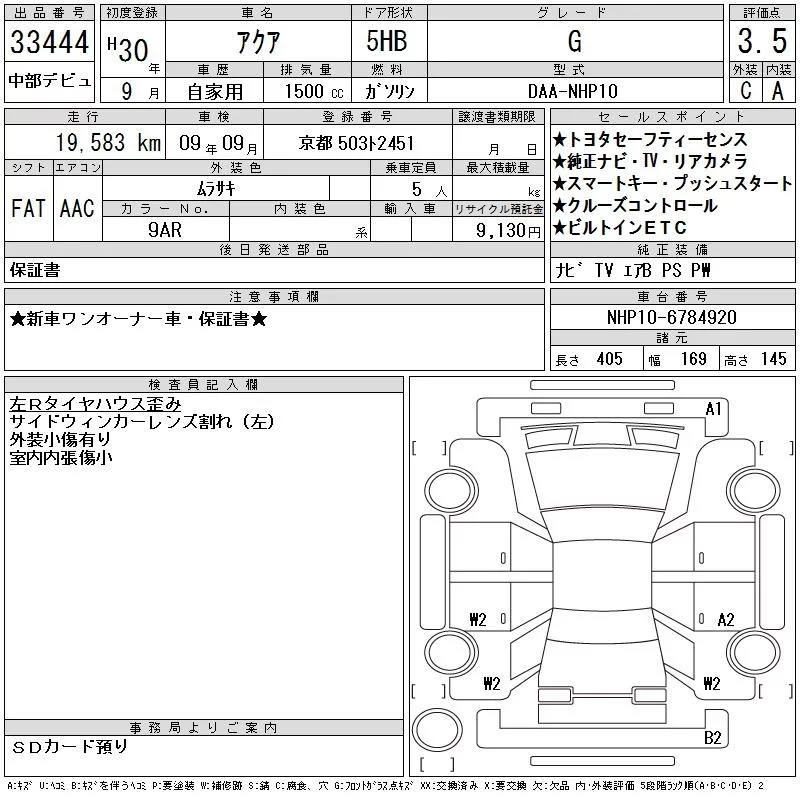Image resolution: width=800 pixels, height=800 pixels.
Task: Click genuine equipment line 'ナビ TV エアB PS PW'
Action: [x=633, y=270]
